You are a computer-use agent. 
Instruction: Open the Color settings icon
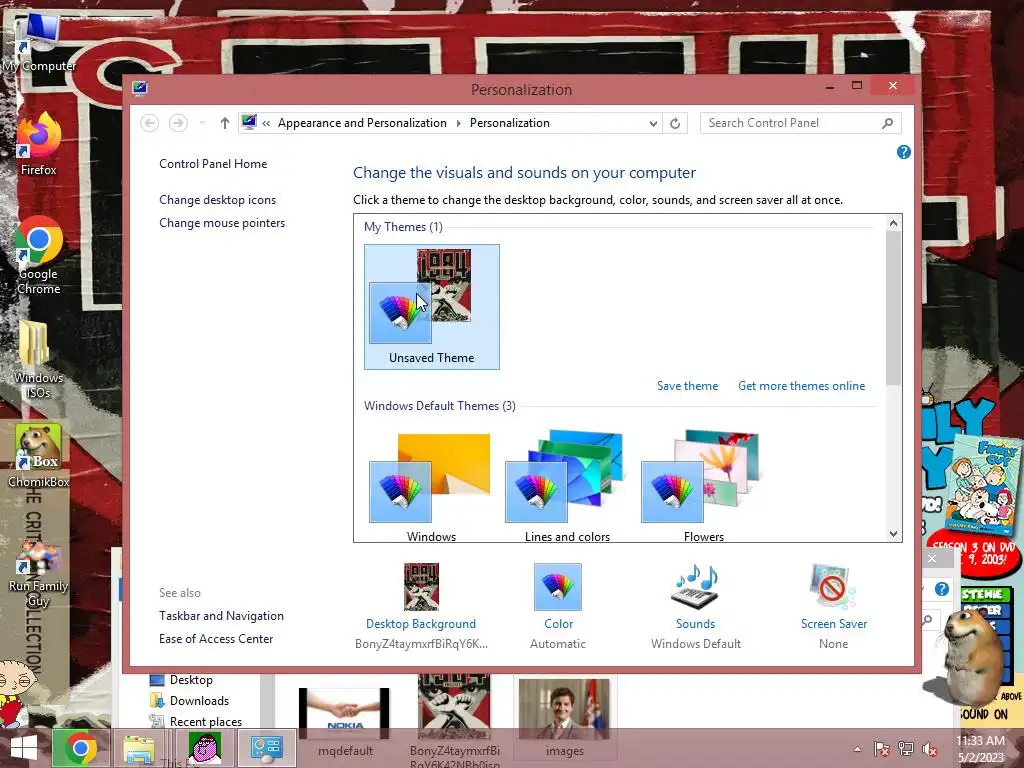point(558,586)
